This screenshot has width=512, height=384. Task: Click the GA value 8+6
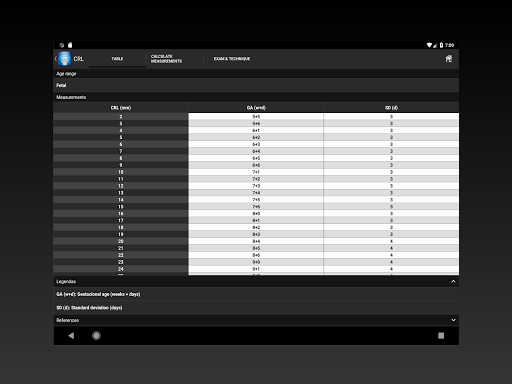pos(256,255)
